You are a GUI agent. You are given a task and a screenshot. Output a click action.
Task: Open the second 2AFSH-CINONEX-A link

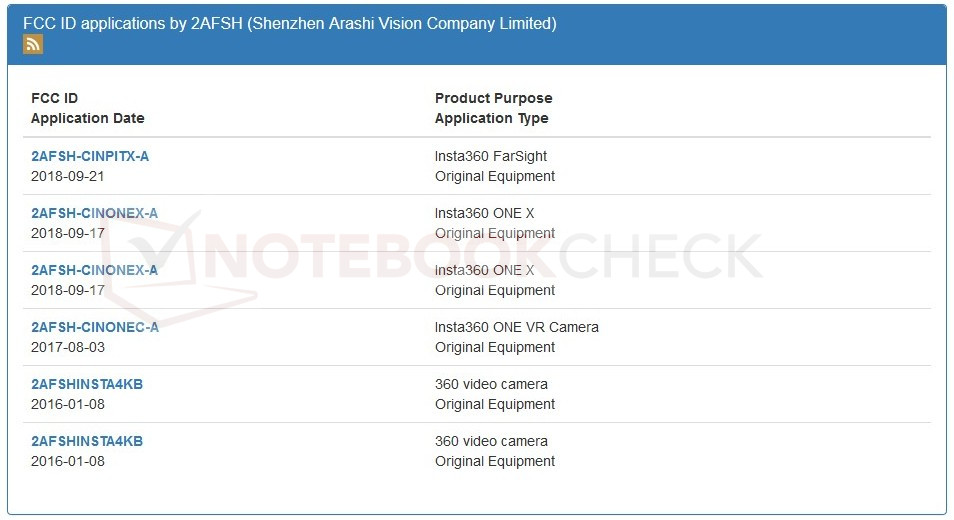(x=94, y=270)
